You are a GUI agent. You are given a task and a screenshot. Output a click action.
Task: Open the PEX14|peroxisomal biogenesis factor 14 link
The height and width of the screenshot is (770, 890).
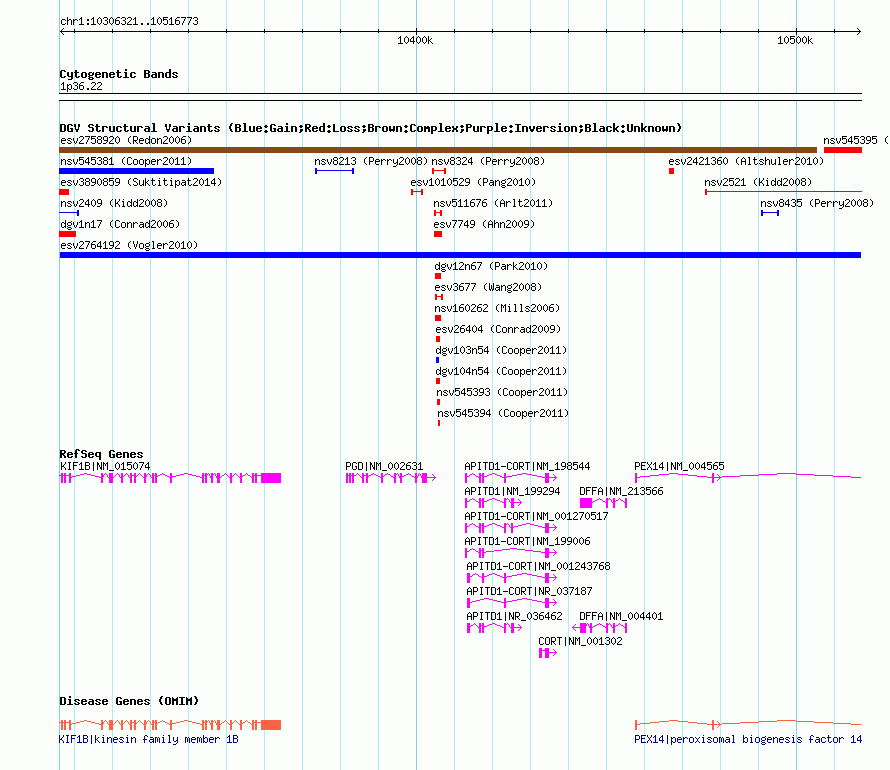[748, 739]
